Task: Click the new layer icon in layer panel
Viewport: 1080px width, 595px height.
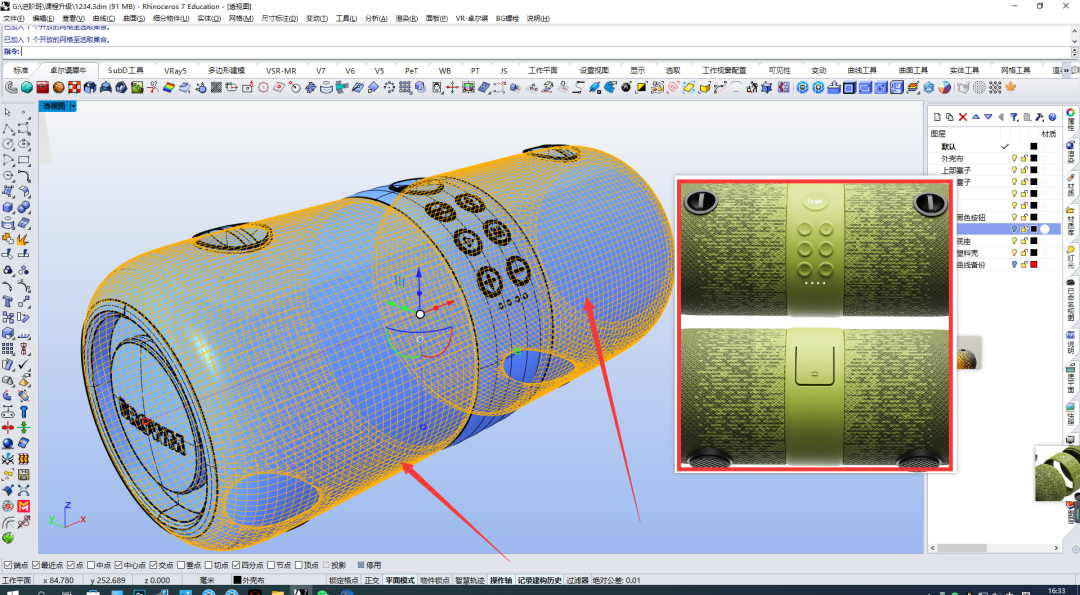Action: [x=937, y=117]
